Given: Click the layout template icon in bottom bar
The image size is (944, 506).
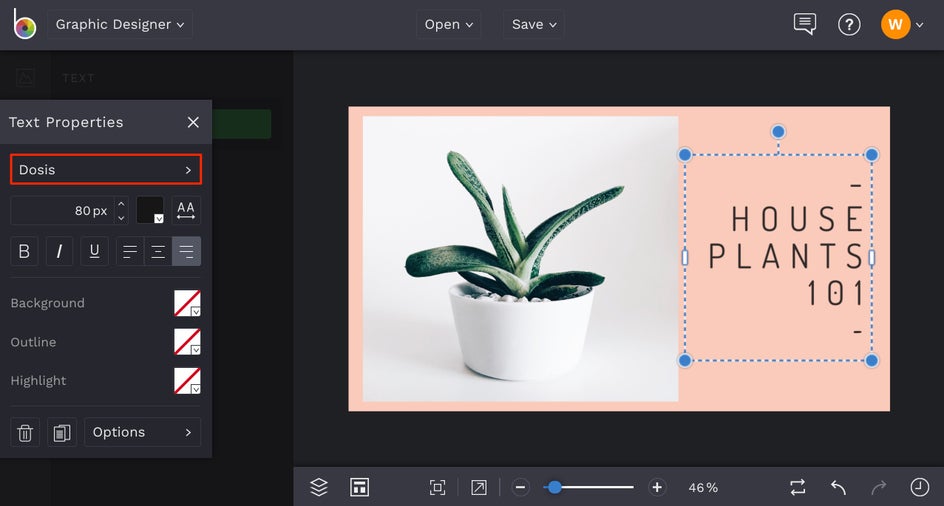Looking at the screenshot, I should click(x=359, y=487).
